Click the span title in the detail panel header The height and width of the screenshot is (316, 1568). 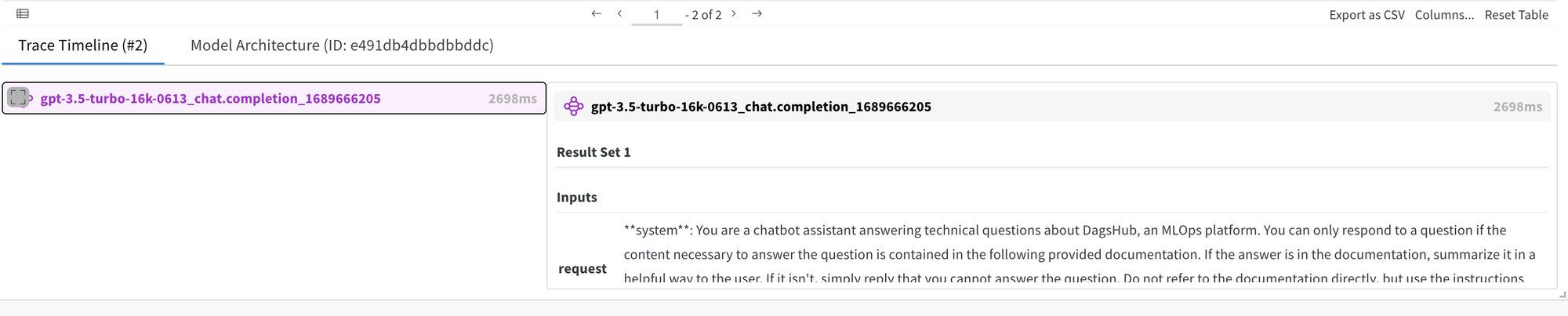(760, 106)
